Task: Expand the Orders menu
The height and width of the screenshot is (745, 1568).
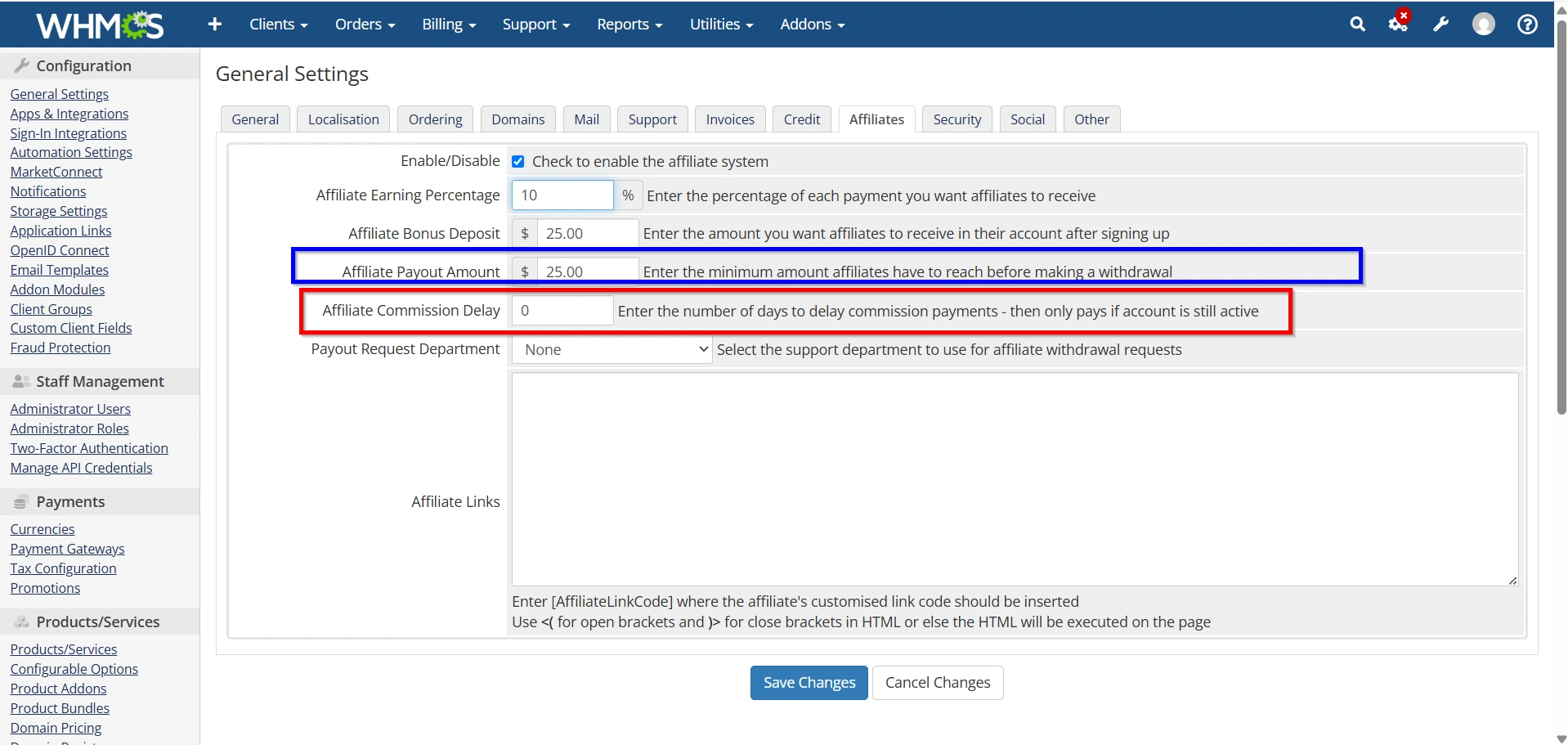Action: pos(365,25)
